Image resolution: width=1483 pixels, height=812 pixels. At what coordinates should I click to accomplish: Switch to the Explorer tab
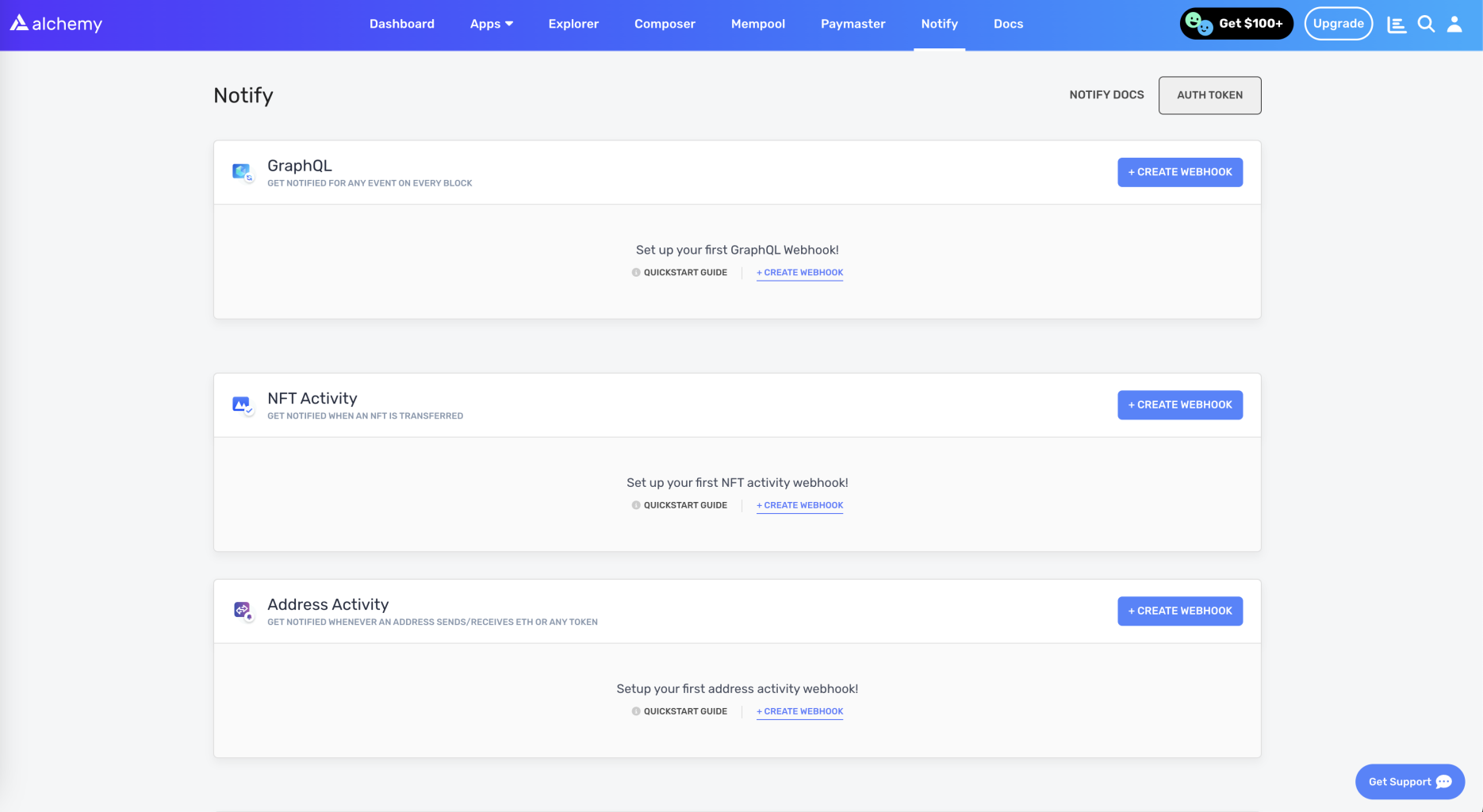(573, 24)
